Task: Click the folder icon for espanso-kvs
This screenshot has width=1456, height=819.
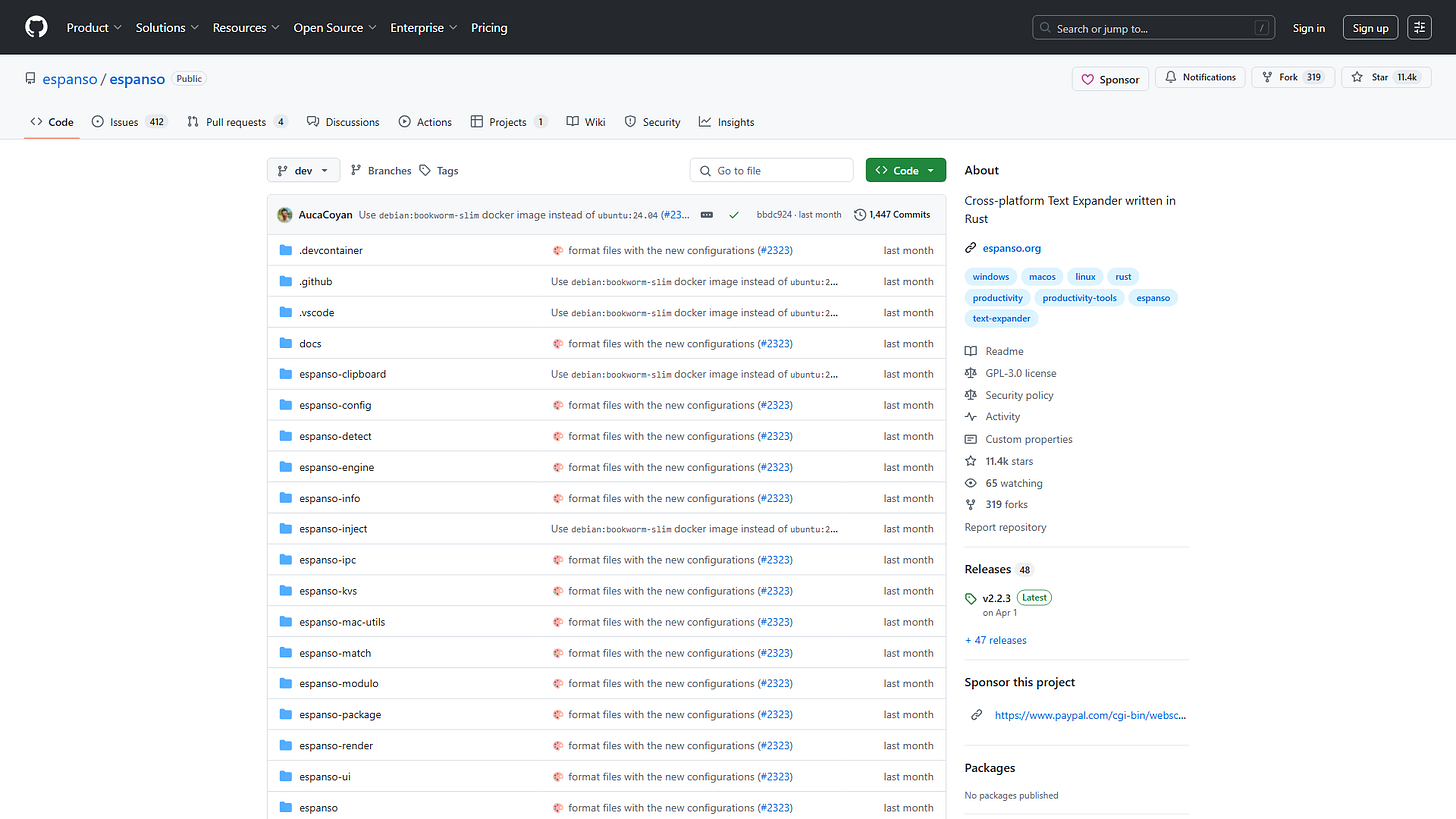Action: pyautogui.click(x=286, y=591)
